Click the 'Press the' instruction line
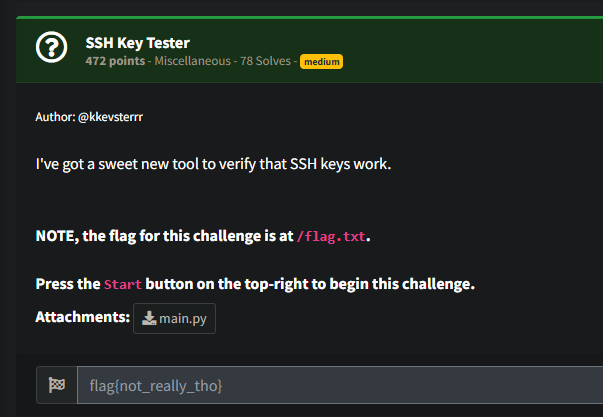Image resolution: width=603 pixels, height=417 pixels. pos(67,284)
